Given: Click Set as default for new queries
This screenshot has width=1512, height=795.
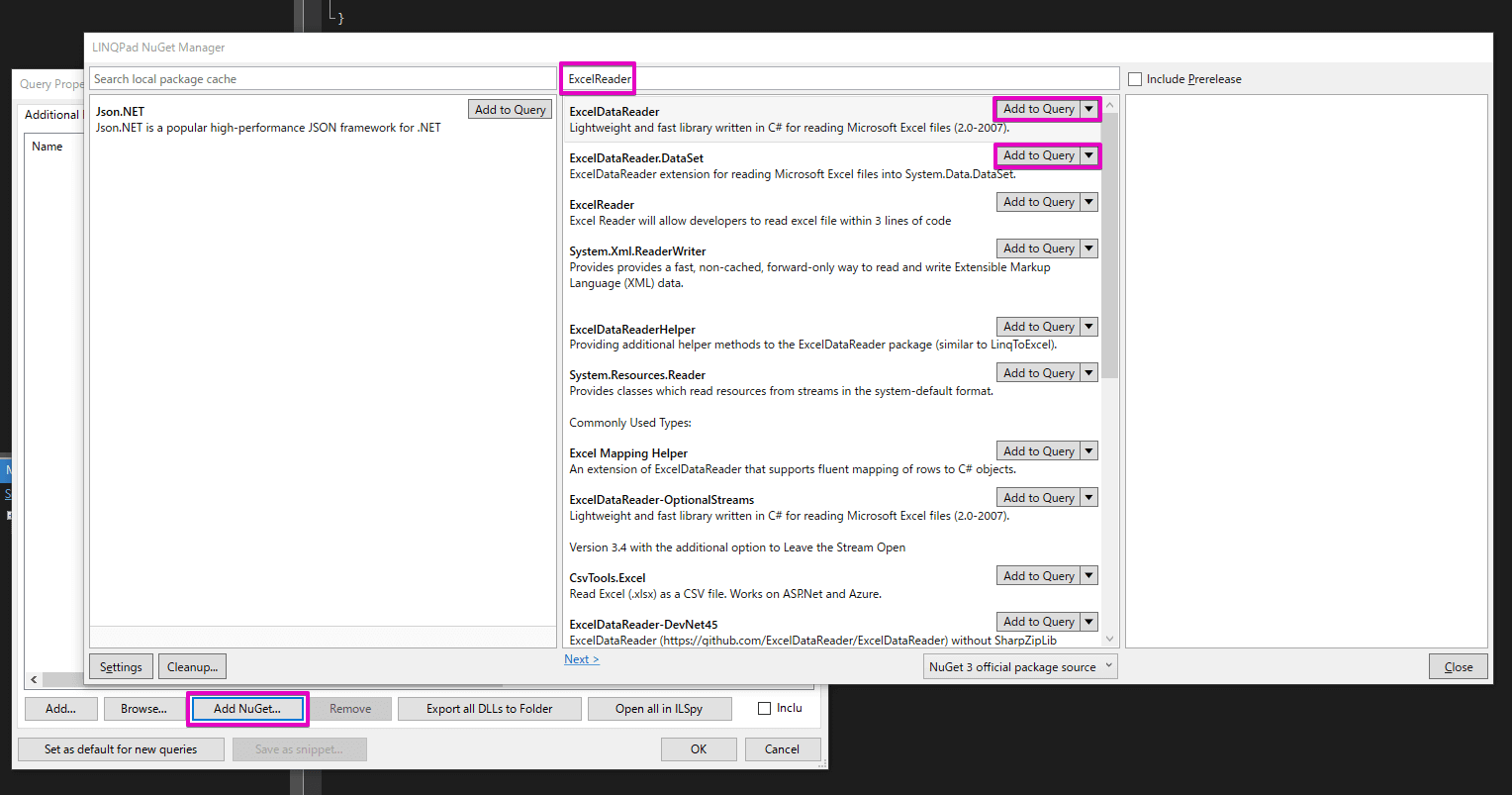Looking at the screenshot, I should [x=121, y=749].
